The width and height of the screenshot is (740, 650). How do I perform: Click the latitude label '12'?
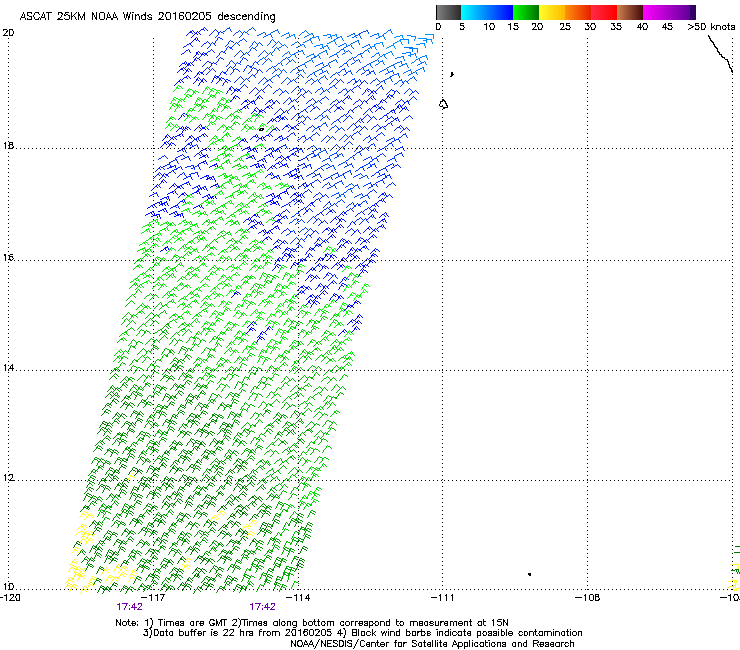click(x=8, y=478)
